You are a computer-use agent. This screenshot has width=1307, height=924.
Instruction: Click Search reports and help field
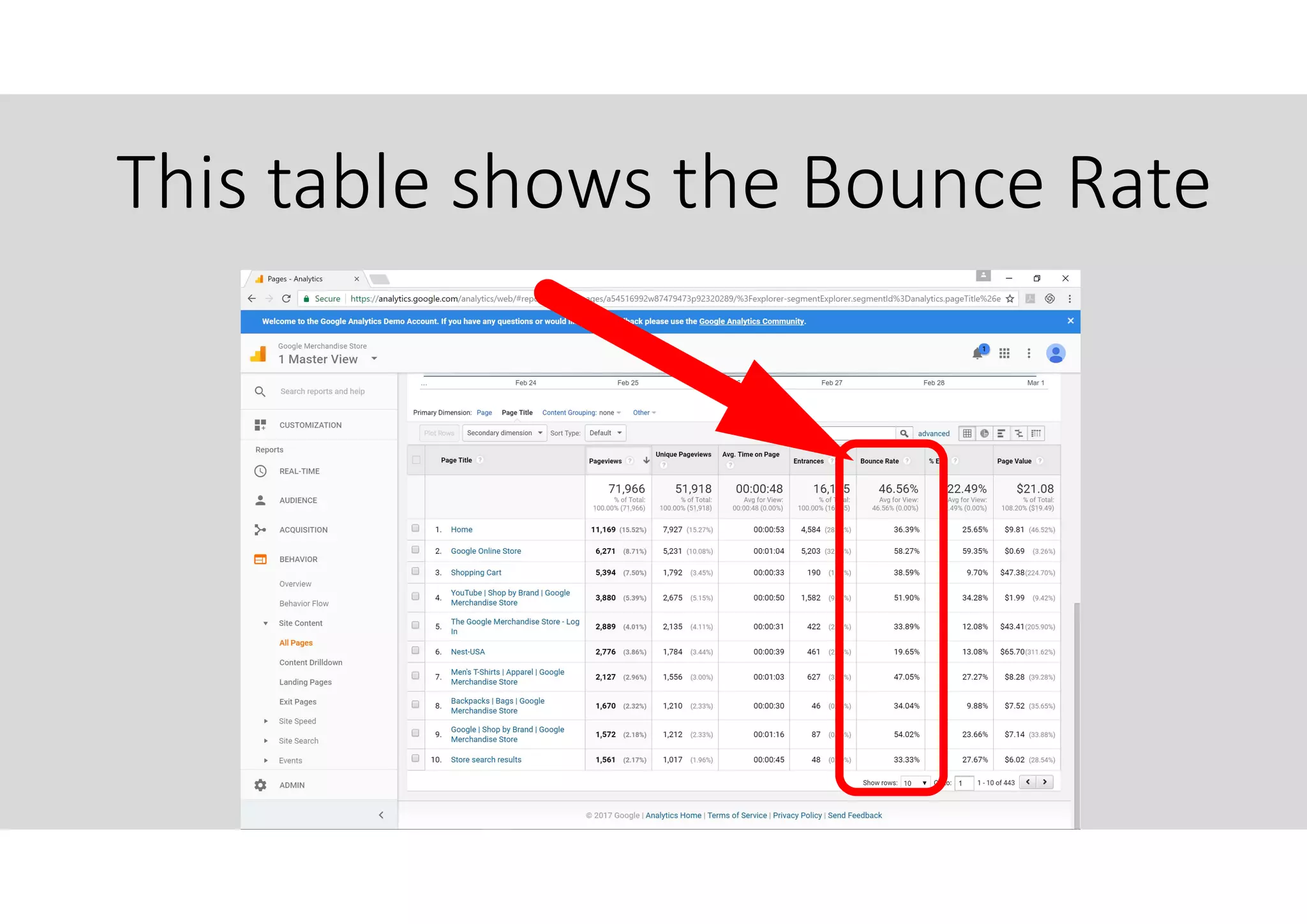pos(322,391)
